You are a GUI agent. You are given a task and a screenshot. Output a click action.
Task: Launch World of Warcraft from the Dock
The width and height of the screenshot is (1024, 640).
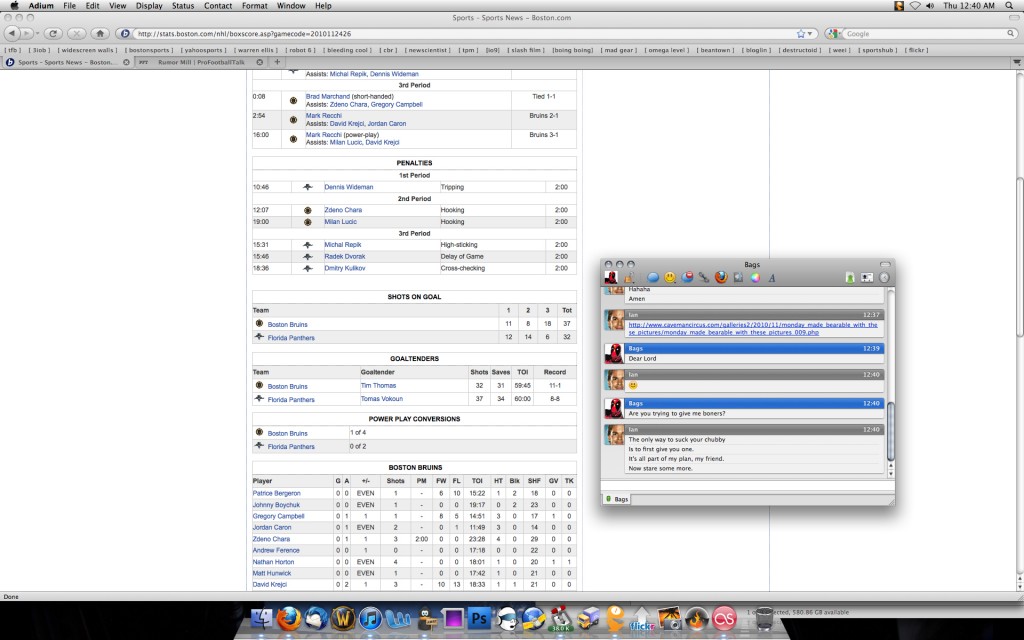click(x=344, y=617)
